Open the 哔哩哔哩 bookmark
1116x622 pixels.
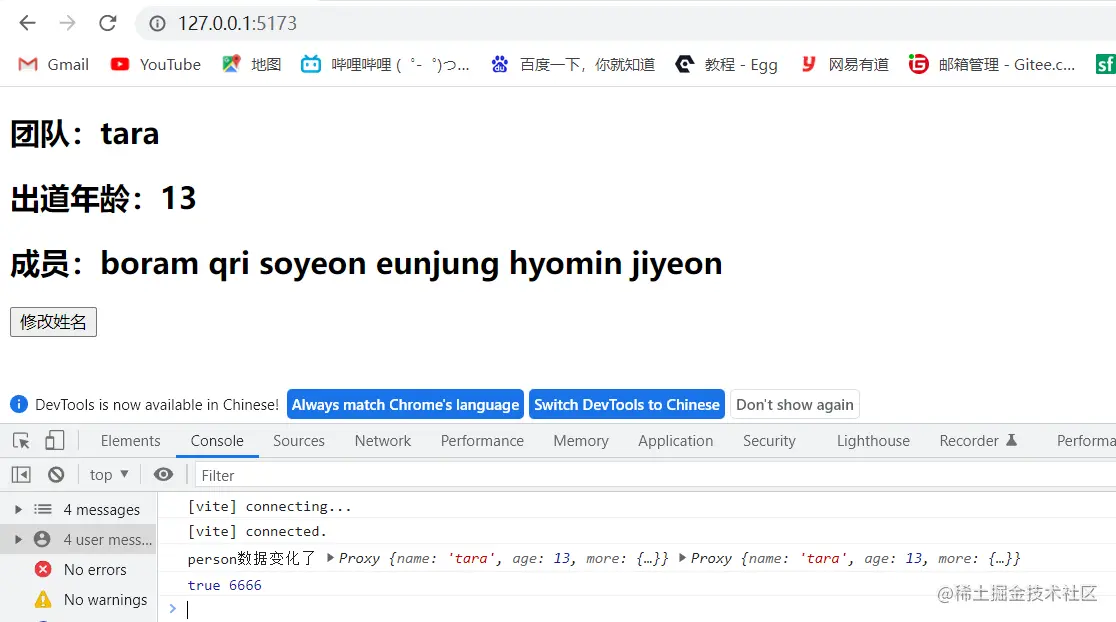coord(385,65)
